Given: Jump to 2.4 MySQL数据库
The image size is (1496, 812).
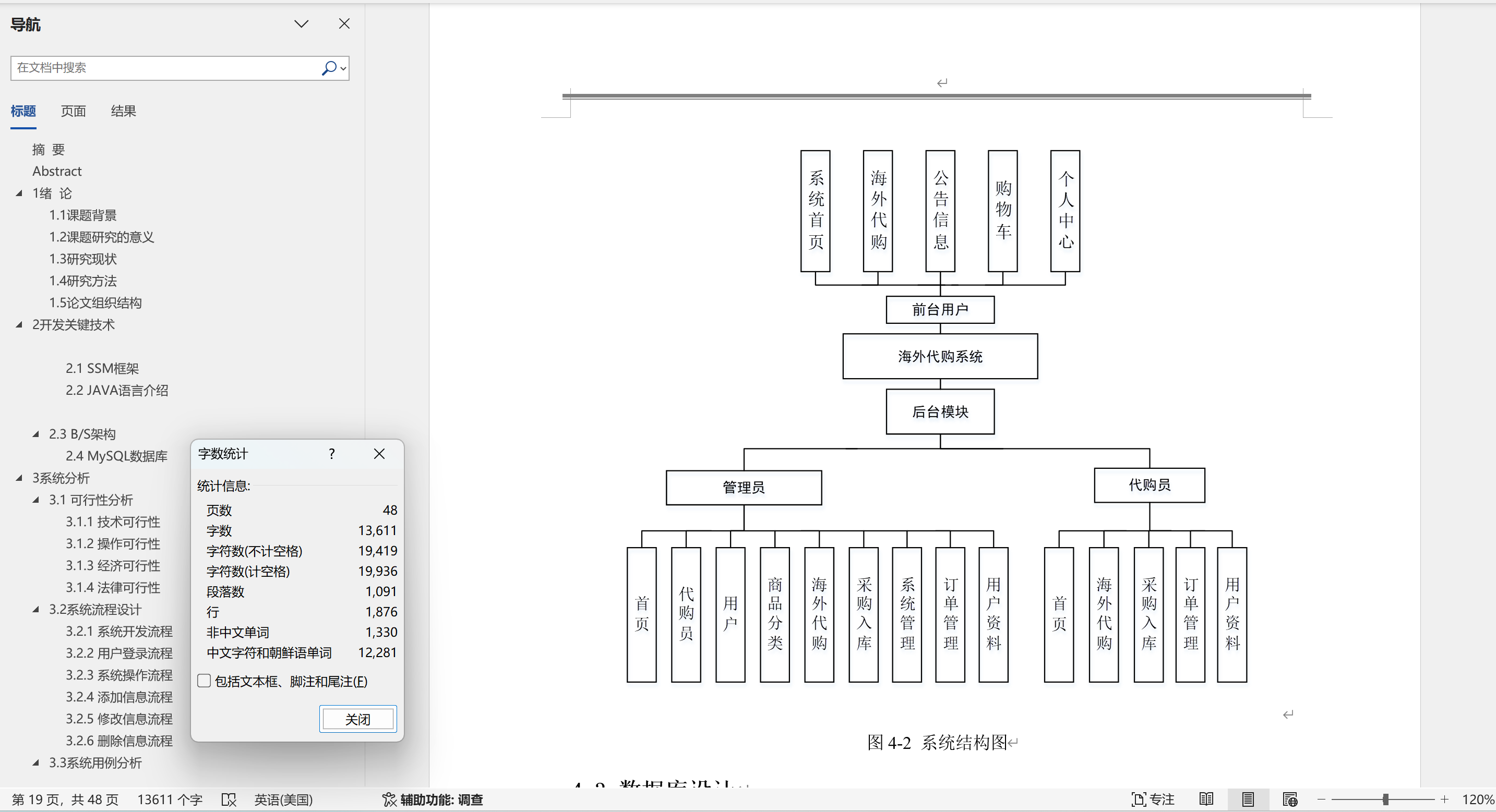Looking at the screenshot, I should (116, 456).
